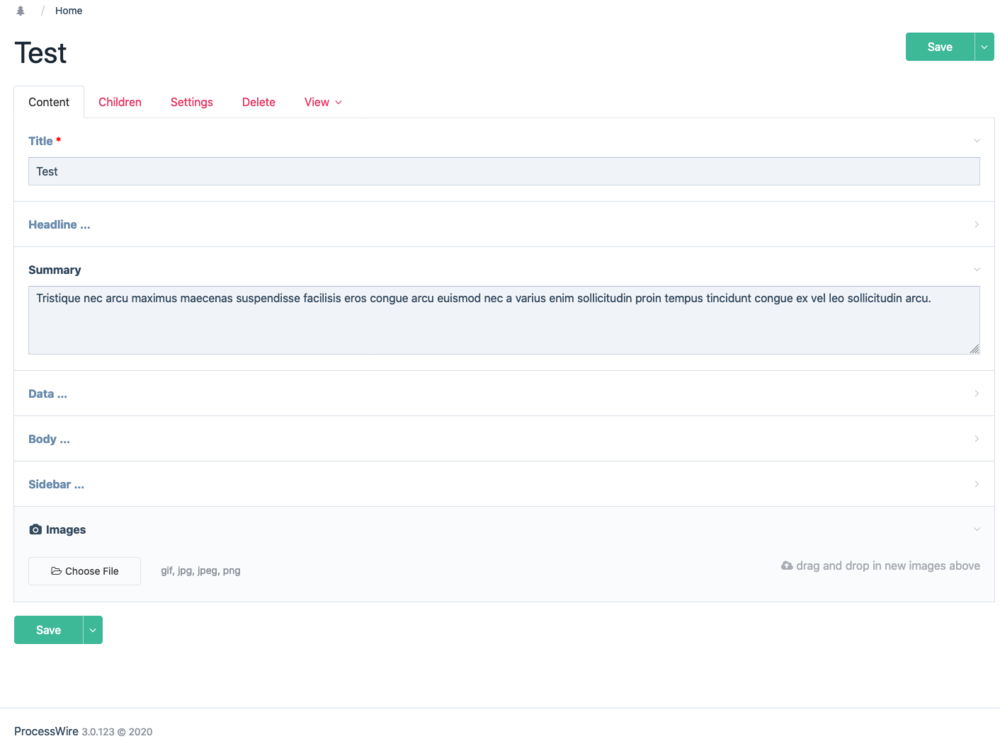Switch to the Settings tab

(191, 102)
